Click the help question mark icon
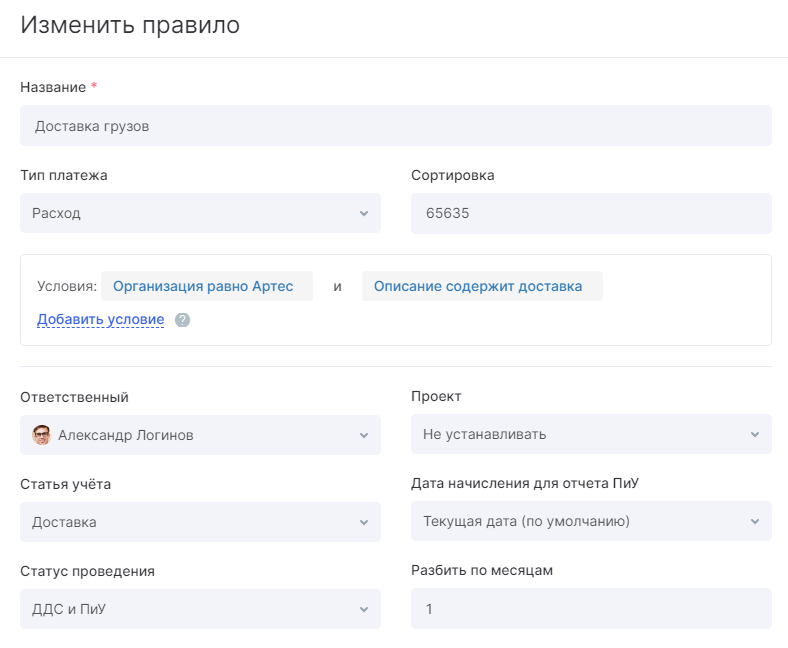Viewport: 788px width, 648px height. coord(182,320)
